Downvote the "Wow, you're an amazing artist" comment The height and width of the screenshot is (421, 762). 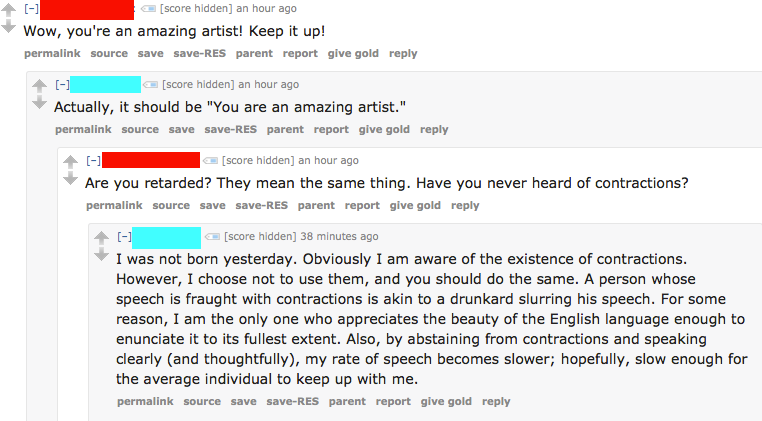(8, 27)
